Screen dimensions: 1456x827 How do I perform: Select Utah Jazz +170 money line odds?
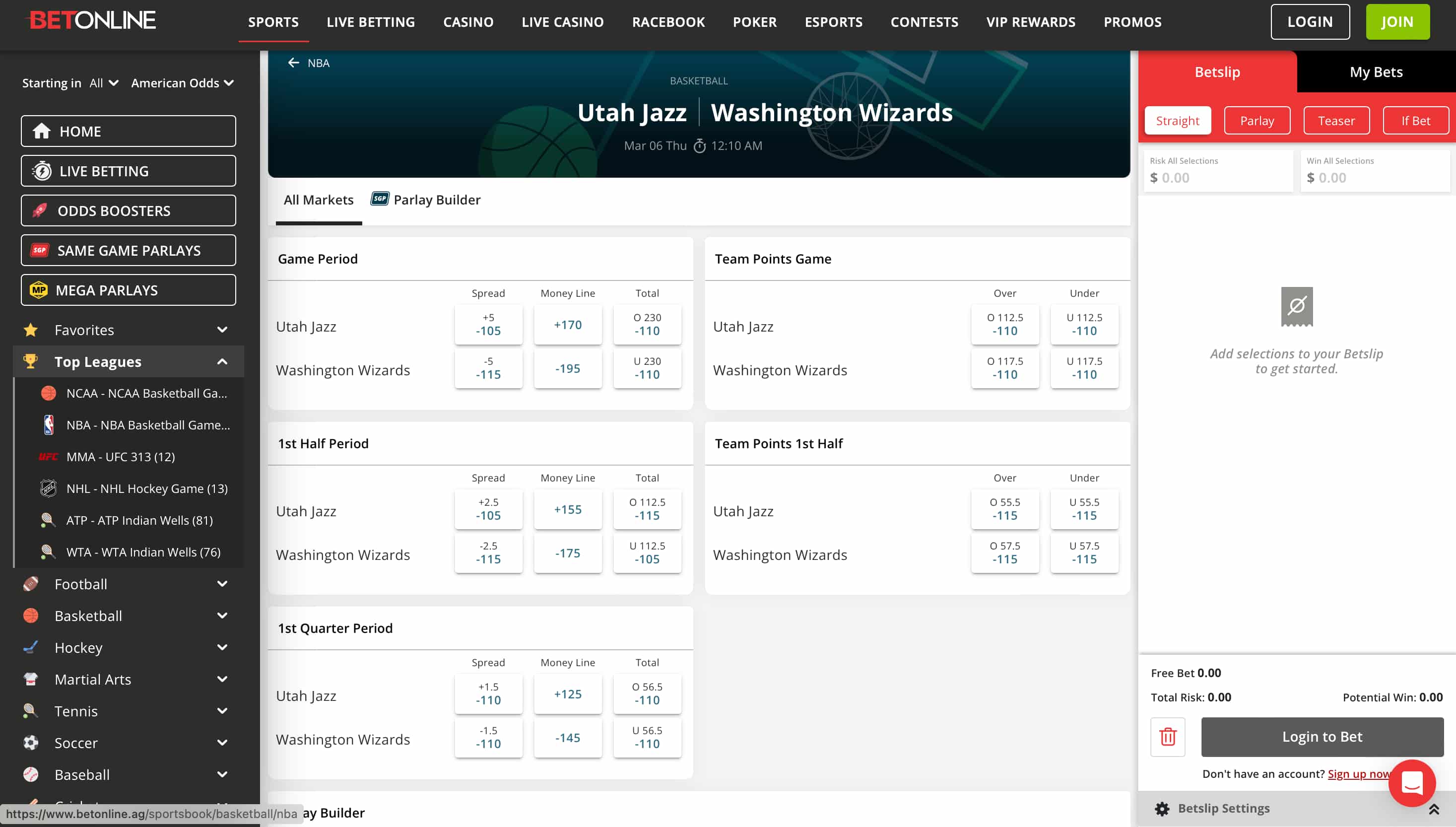click(x=568, y=325)
